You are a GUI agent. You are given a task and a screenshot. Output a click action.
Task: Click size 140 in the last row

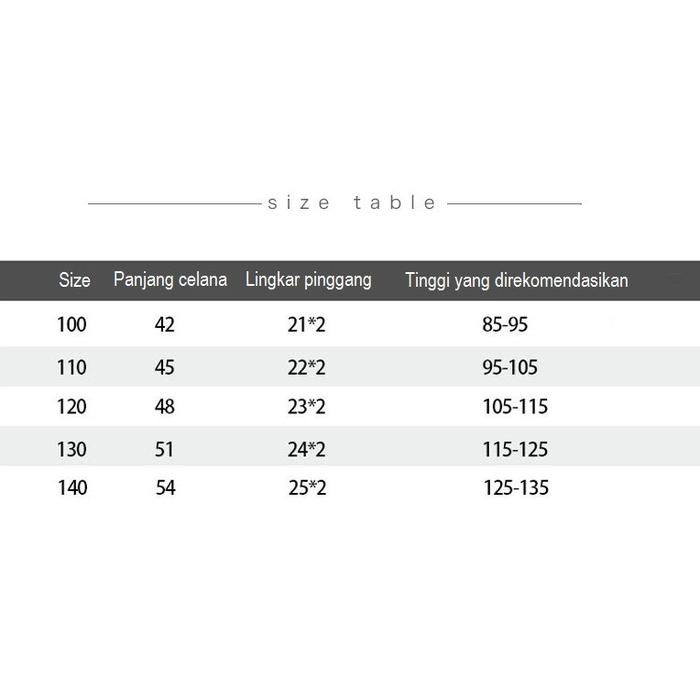72,488
